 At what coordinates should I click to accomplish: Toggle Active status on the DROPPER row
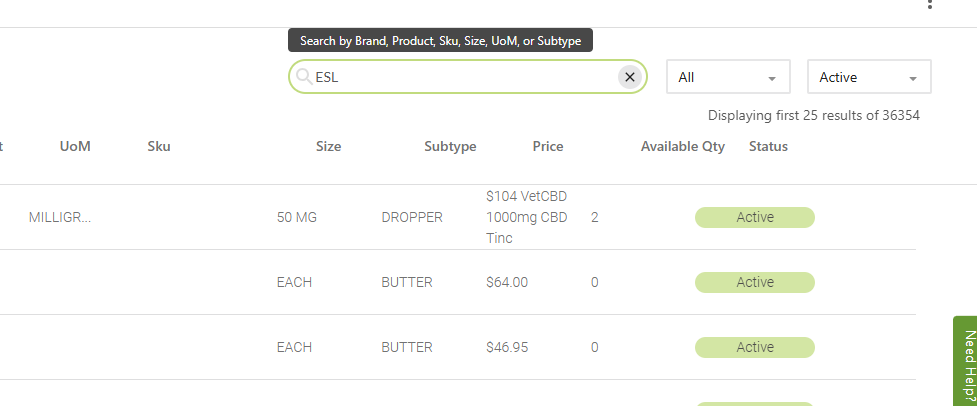(755, 217)
